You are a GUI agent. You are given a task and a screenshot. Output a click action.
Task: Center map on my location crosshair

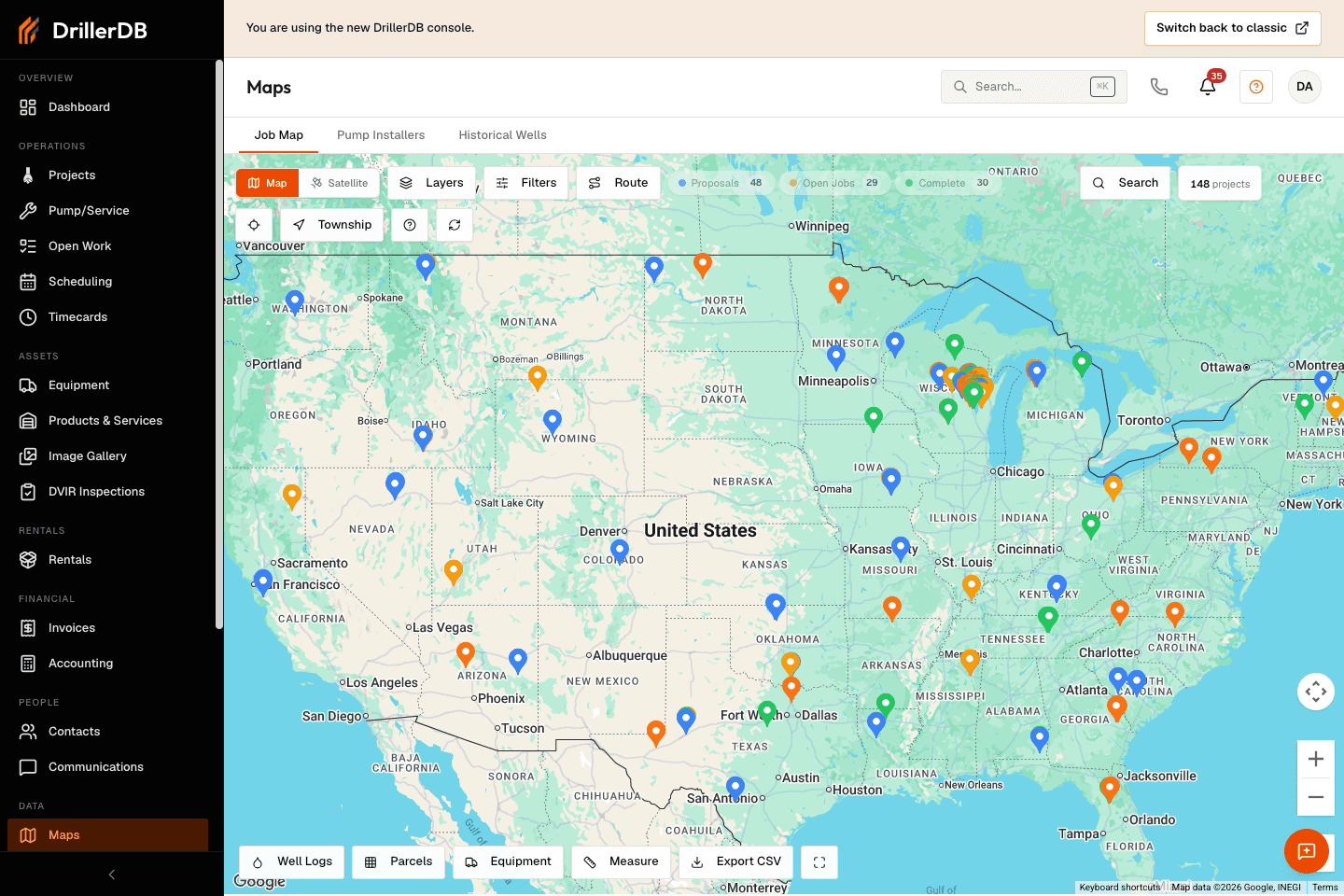[x=254, y=225]
